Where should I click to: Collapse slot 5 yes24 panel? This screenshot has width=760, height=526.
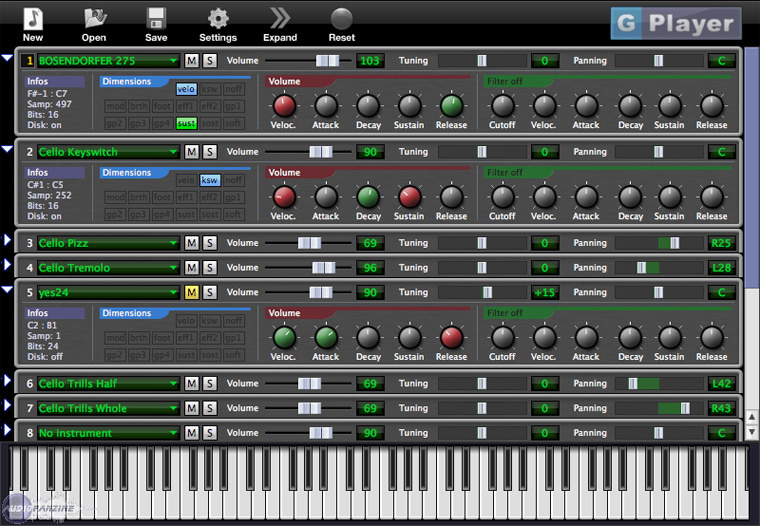pyautogui.click(x=7, y=290)
